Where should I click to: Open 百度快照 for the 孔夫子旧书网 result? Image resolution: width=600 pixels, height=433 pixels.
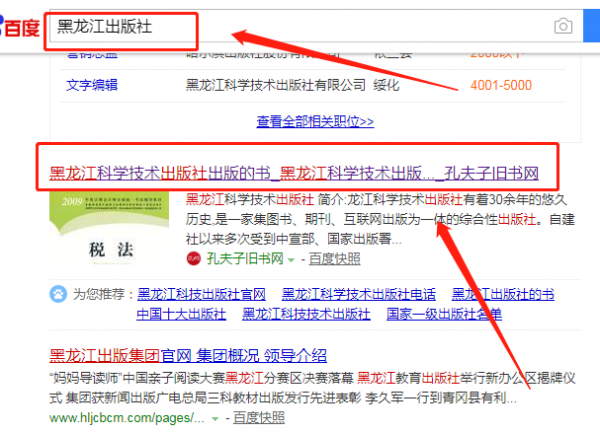(334, 259)
